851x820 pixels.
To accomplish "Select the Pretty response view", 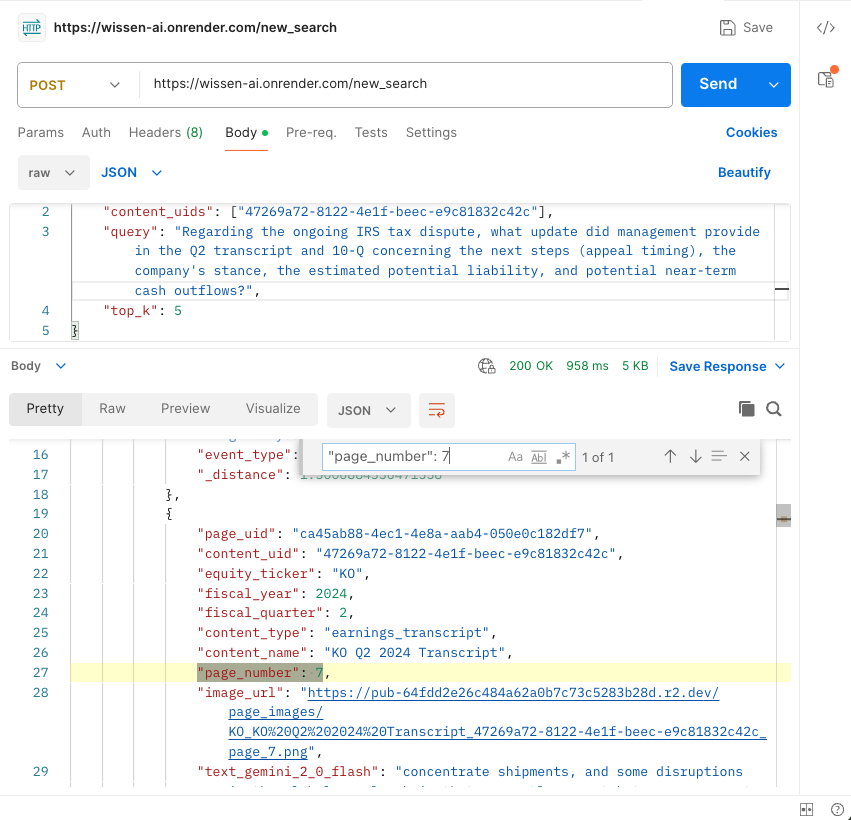I will coord(45,409).
